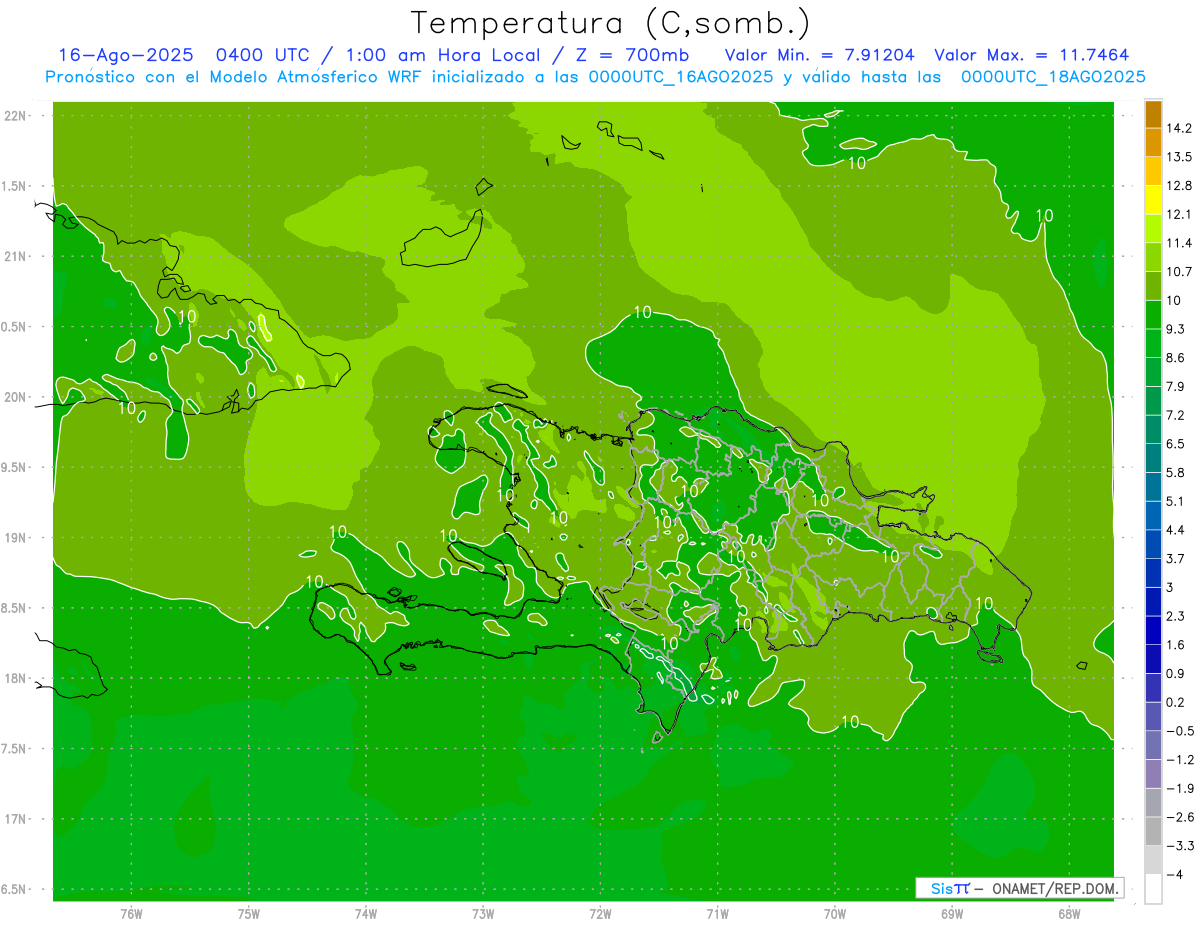This screenshot has height=927, width=1200.
Task: Click longitude label "70W"
Action: click(835, 913)
